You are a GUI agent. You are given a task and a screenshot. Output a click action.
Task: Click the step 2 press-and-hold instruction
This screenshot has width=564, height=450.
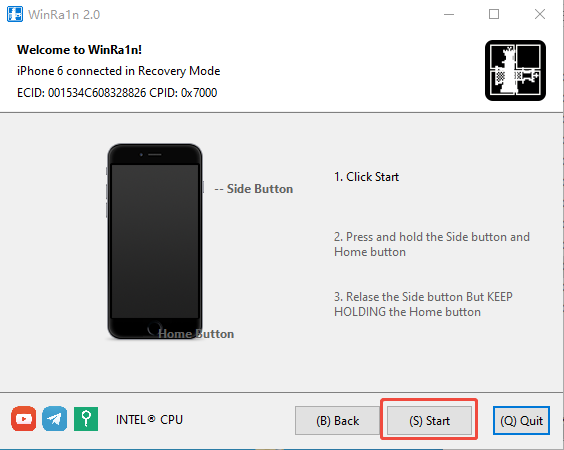click(432, 244)
